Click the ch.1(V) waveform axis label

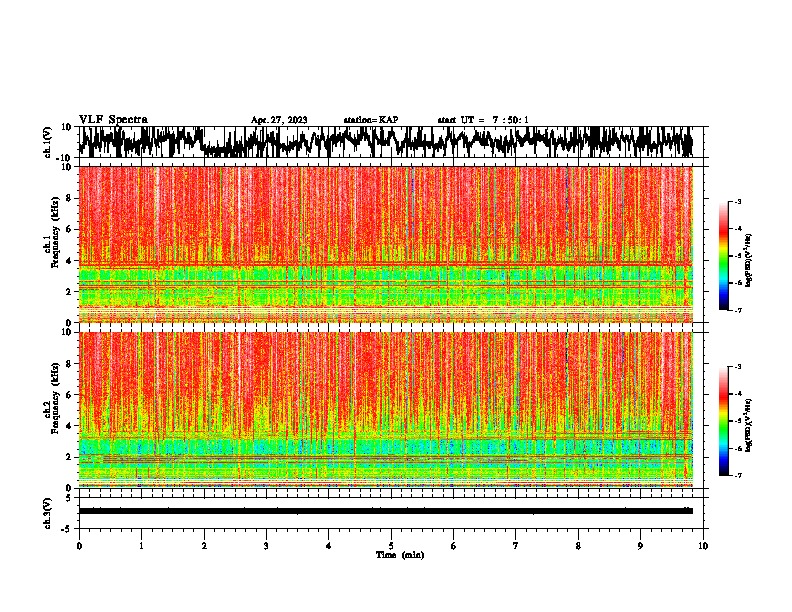point(48,142)
